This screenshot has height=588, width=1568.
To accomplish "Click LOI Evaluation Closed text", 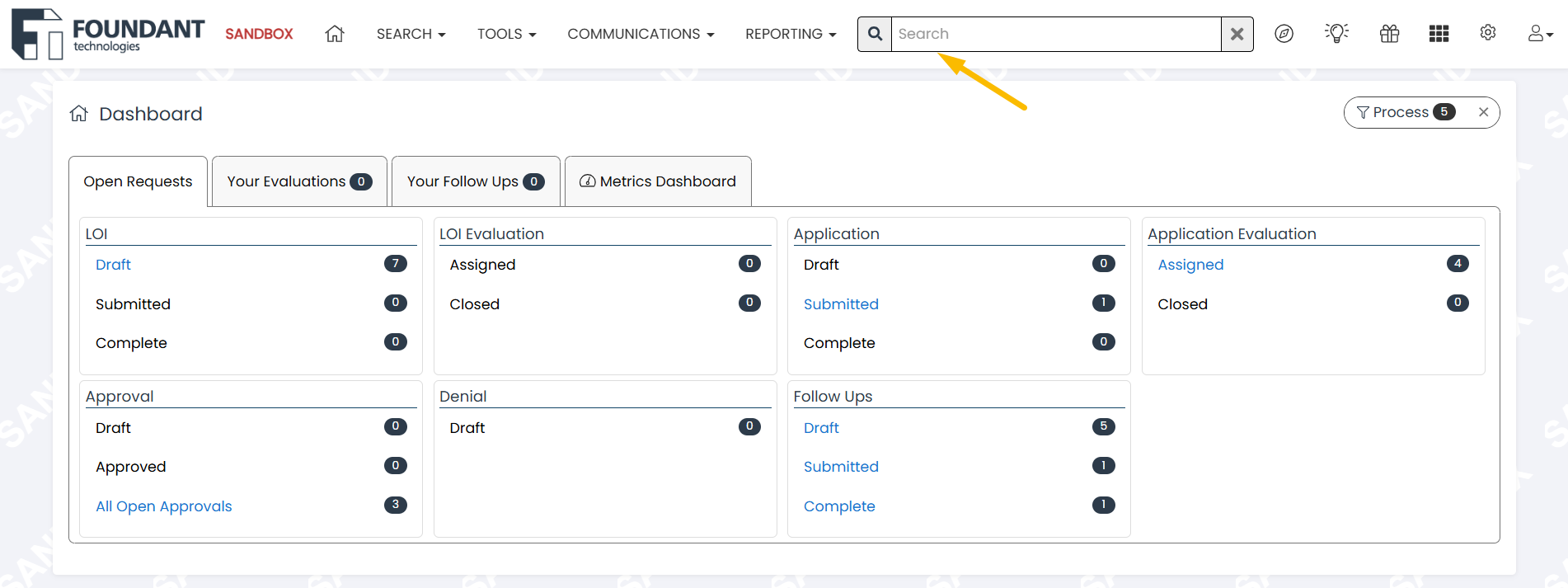I will tap(474, 304).
